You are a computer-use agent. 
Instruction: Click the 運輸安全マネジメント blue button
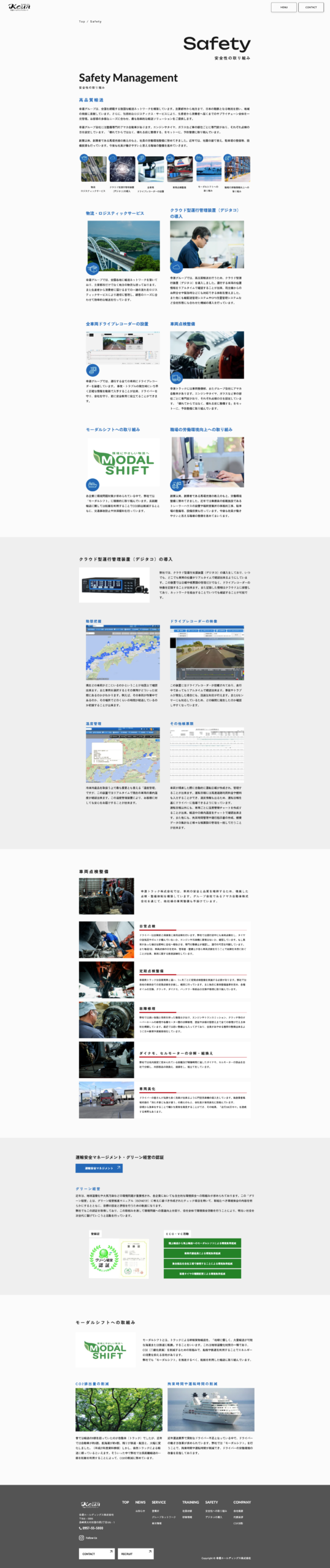pyautogui.click(x=99, y=1168)
